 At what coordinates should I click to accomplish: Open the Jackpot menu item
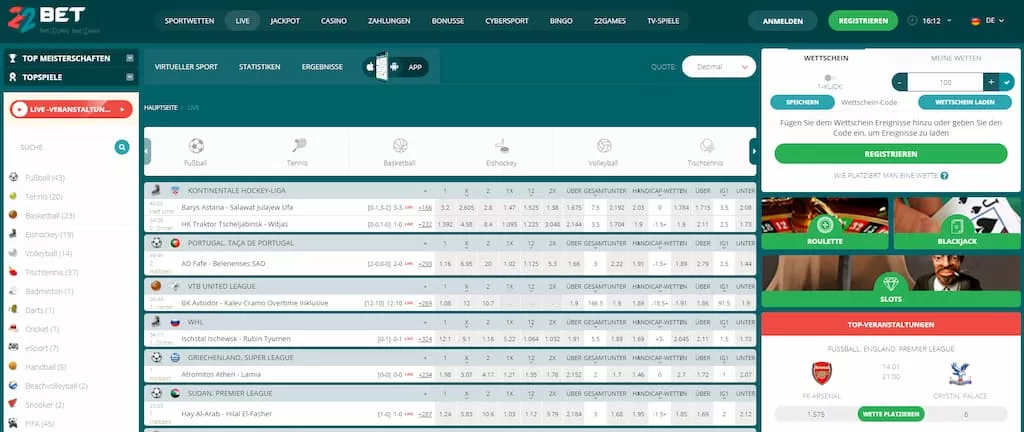(x=285, y=21)
